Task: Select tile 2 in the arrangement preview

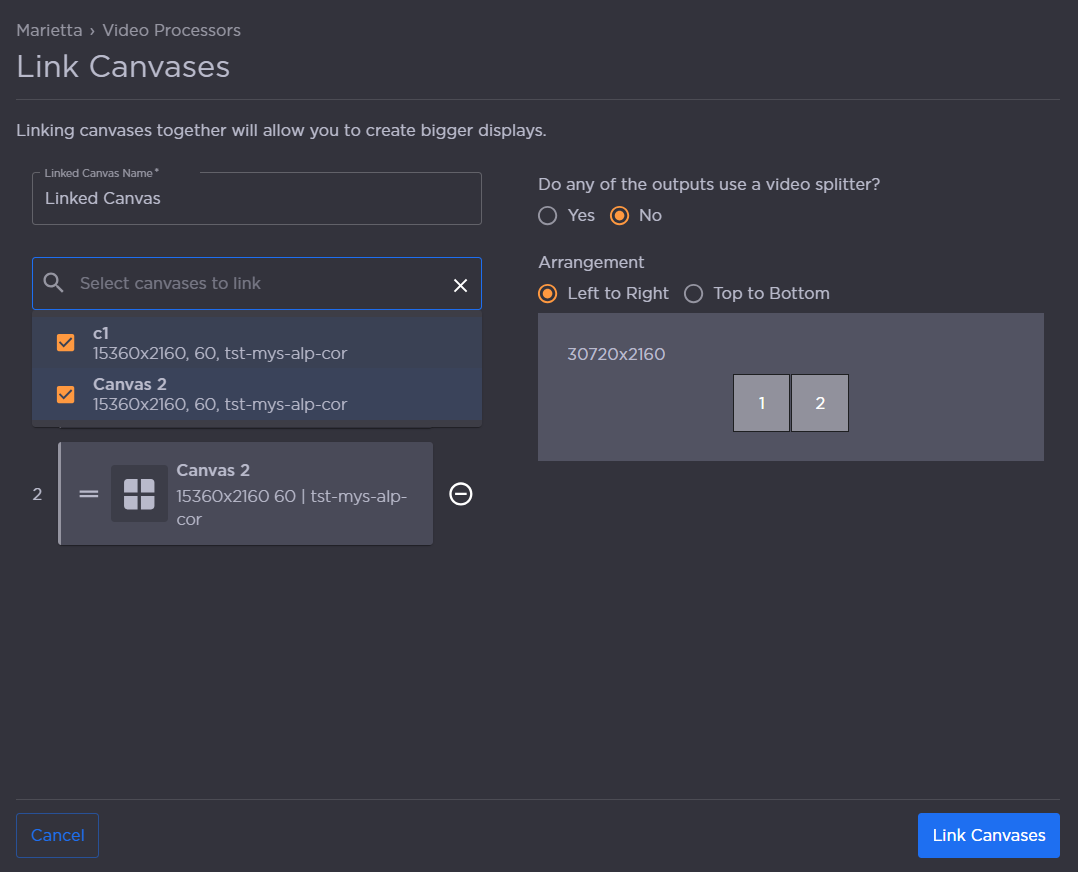Action: (x=820, y=402)
